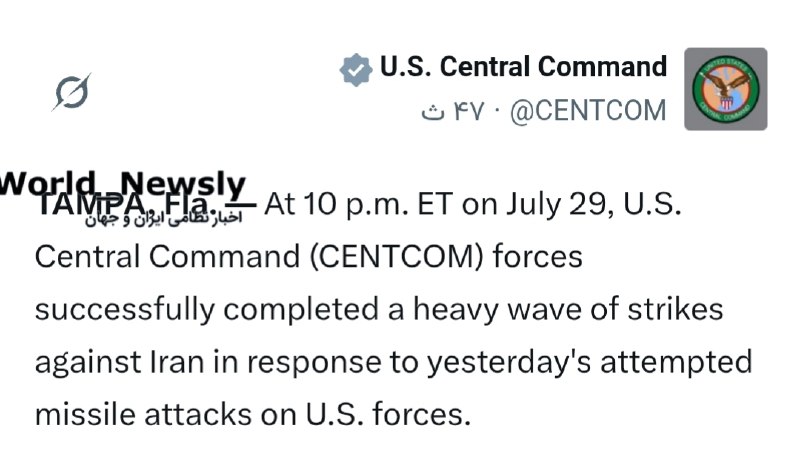Click '(CENTCOM)' in the tweet body

pos(396,256)
